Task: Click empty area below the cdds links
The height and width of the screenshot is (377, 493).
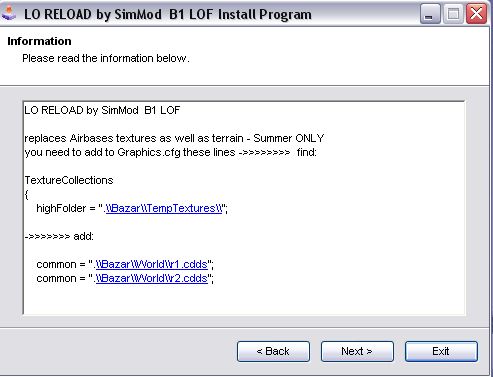Action: coord(243,299)
